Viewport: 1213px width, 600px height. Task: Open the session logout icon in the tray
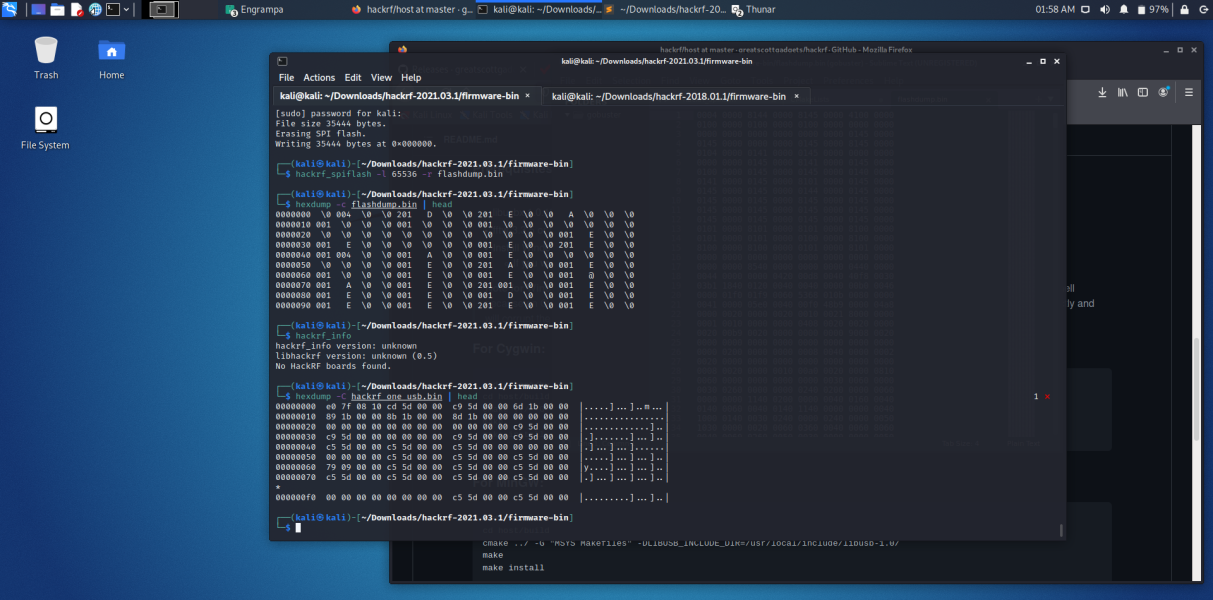1205,8
